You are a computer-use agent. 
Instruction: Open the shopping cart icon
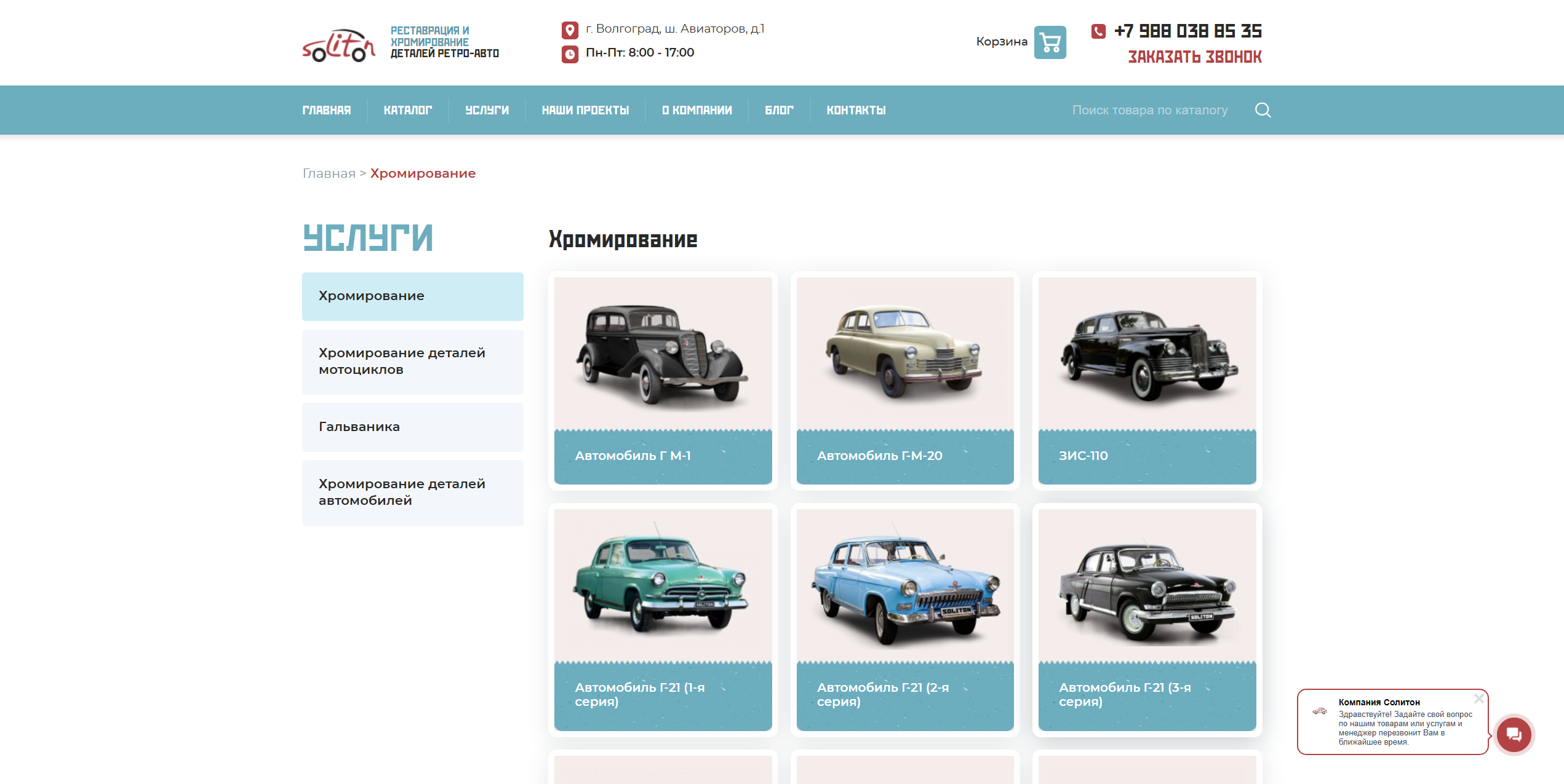click(1050, 42)
